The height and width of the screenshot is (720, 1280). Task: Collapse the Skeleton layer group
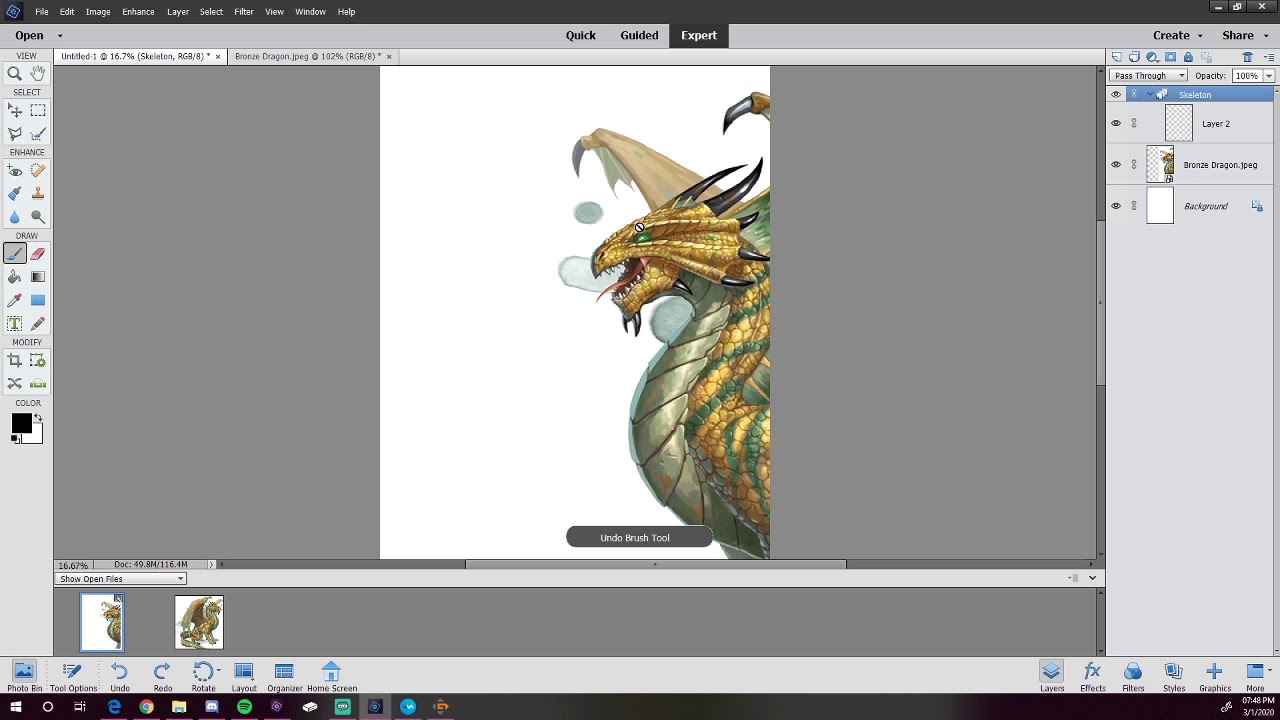(1149, 95)
